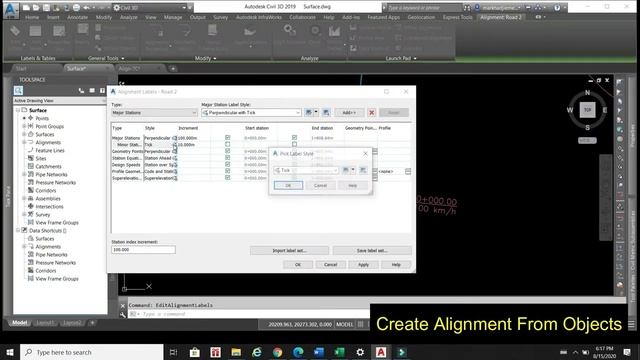Toggle checkbox in Station Equations row
Screen dimensions: 640x360
228,158
